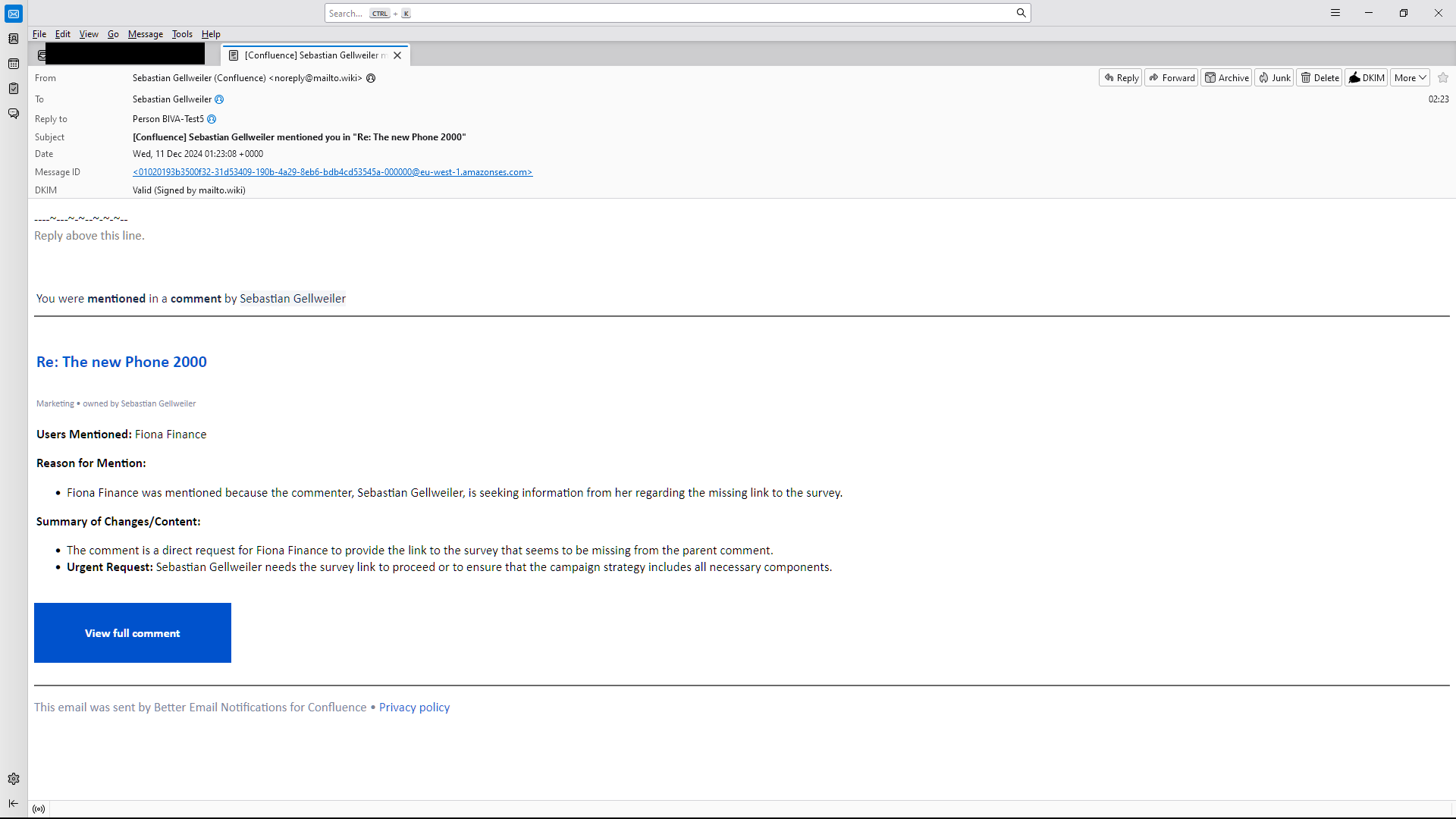Open the Privacy policy link

[x=414, y=707]
